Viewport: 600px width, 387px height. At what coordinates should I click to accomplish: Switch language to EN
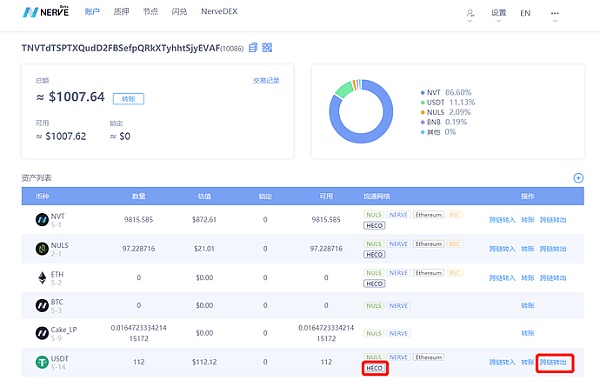[525, 13]
